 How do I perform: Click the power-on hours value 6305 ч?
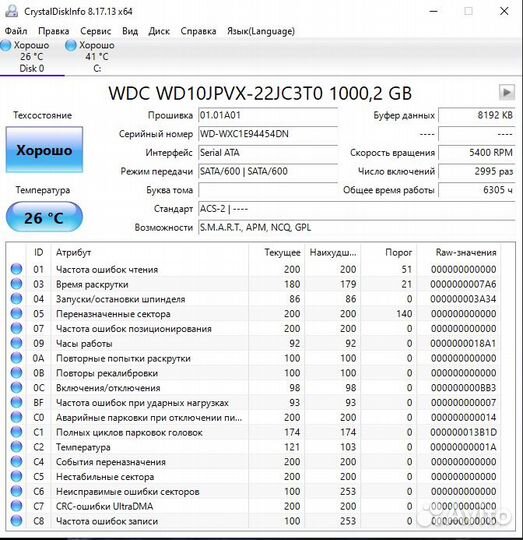click(477, 190)
